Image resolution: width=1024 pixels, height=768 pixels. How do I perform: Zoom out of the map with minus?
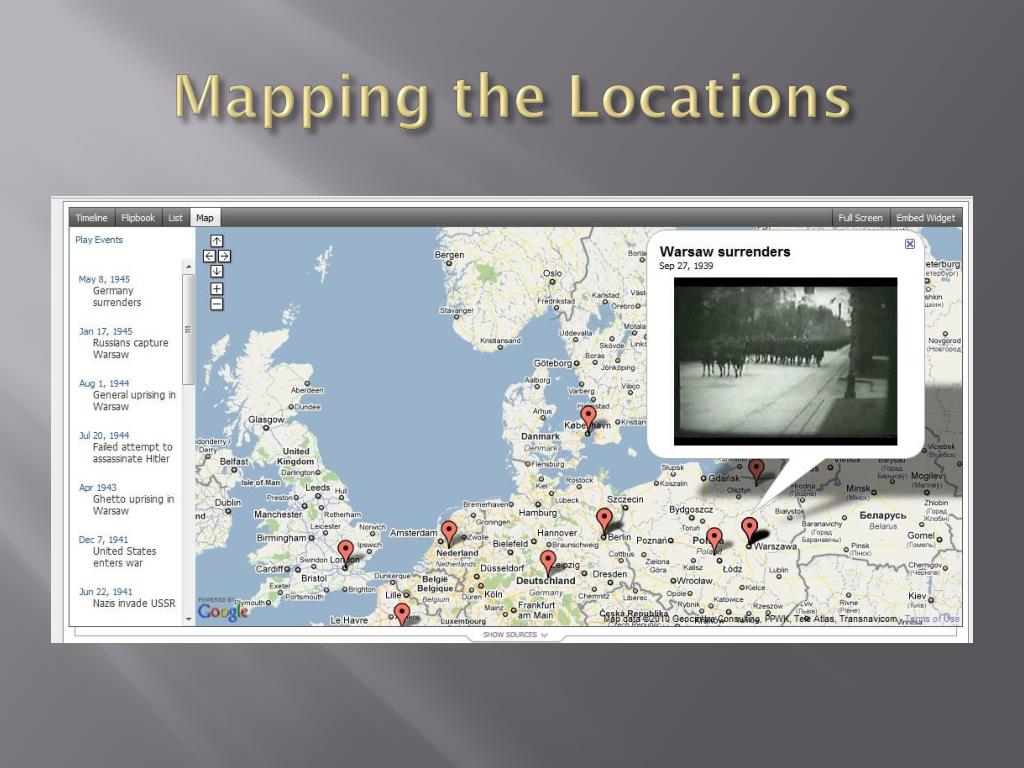[x=217, y=304]
